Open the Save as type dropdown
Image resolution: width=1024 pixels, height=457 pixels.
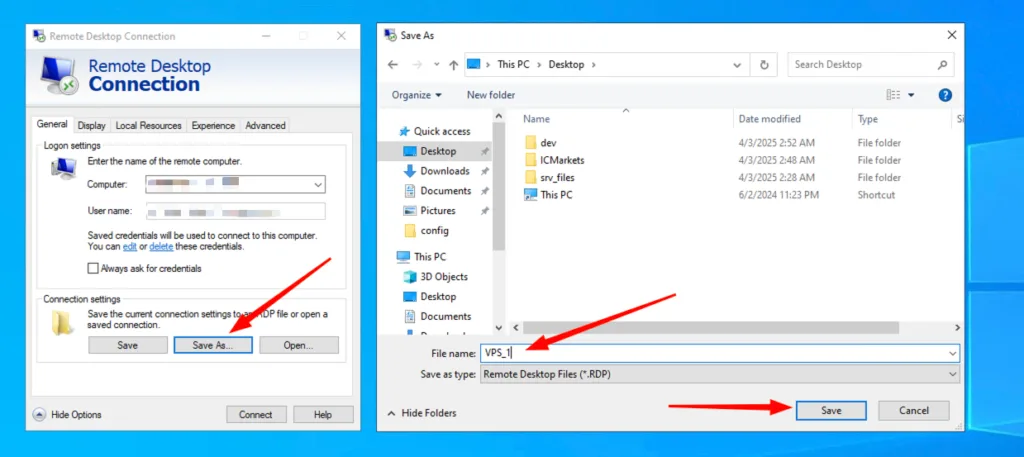(x=950, y=374)
